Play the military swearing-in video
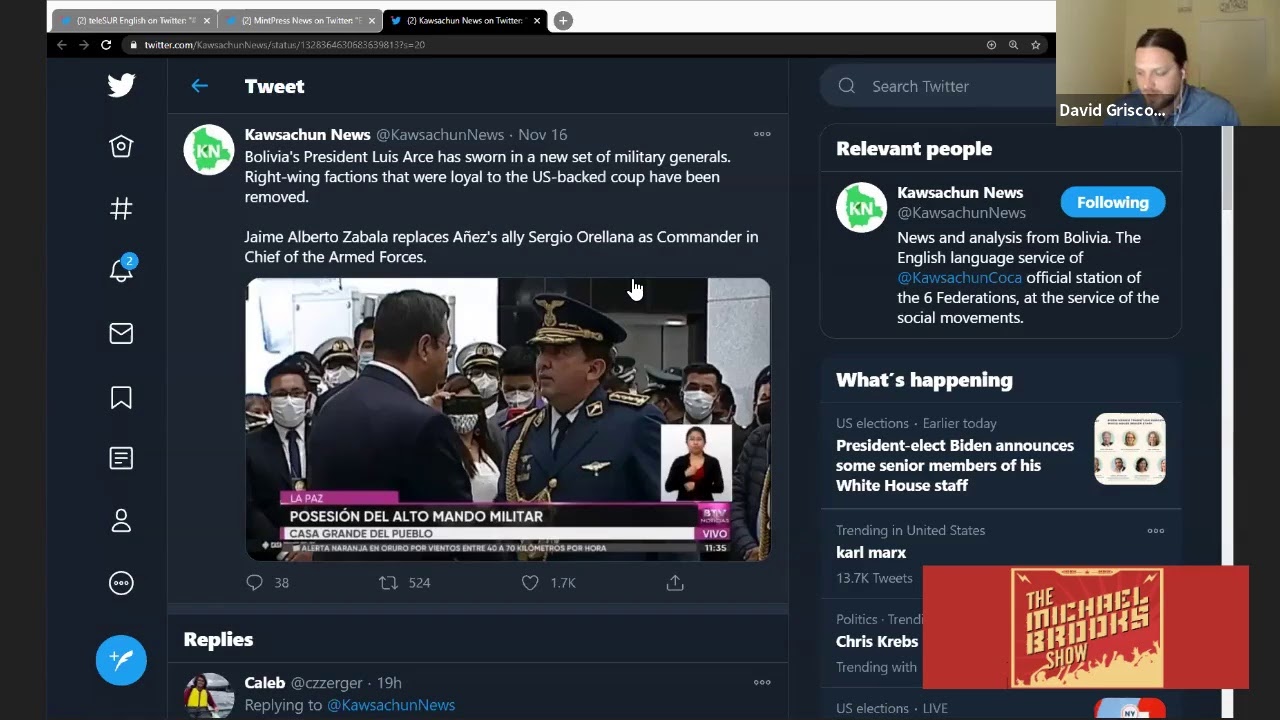The width and height of the screenshot is (1280, 720). pyautogui.click(x=508, y=419)
